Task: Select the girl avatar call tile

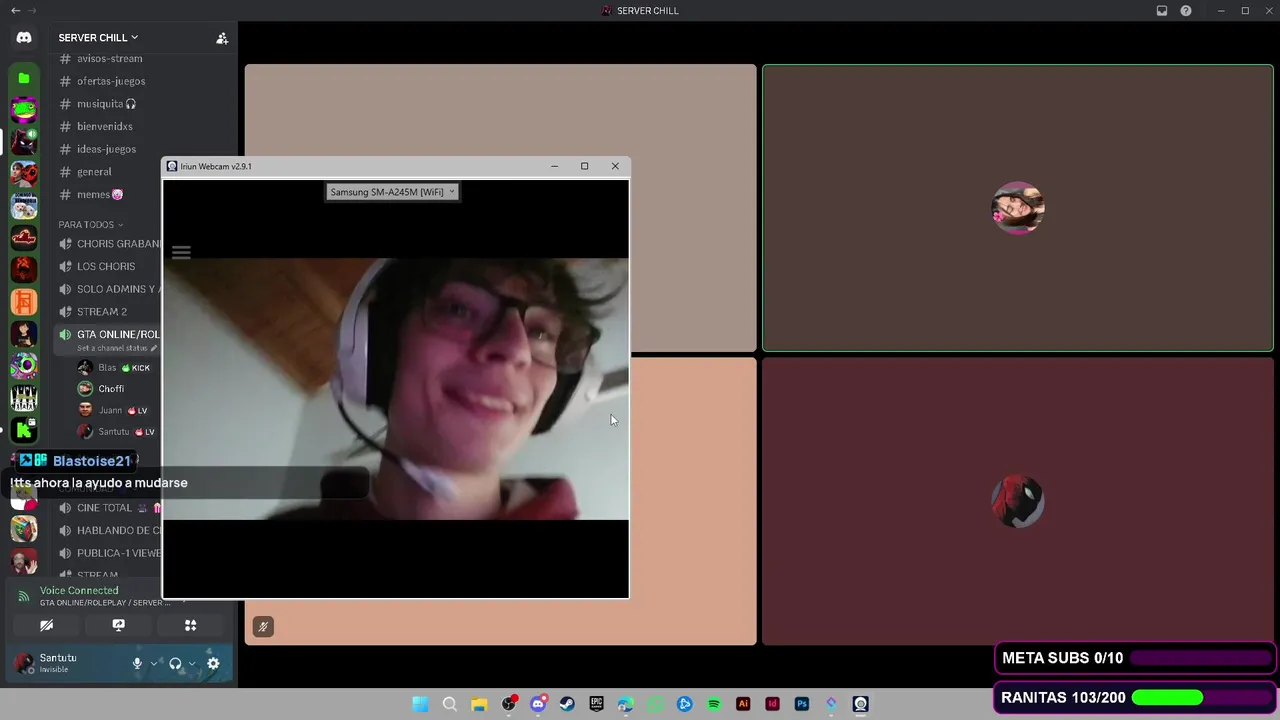Action: point(1018,208)
